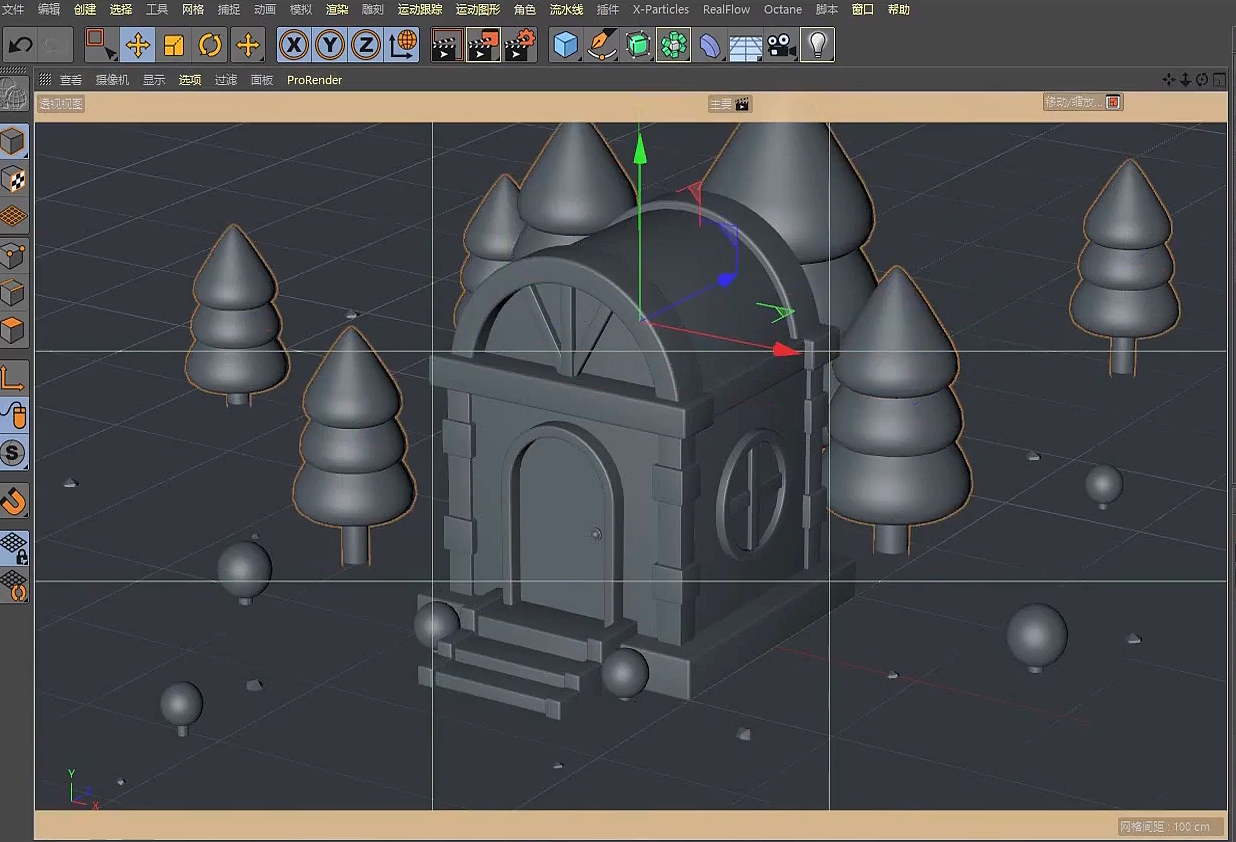The width and height of the screenshot is (1236, 842).
Task: Open the Live Selection tool dropdown
Action: [x=100, y=45]
